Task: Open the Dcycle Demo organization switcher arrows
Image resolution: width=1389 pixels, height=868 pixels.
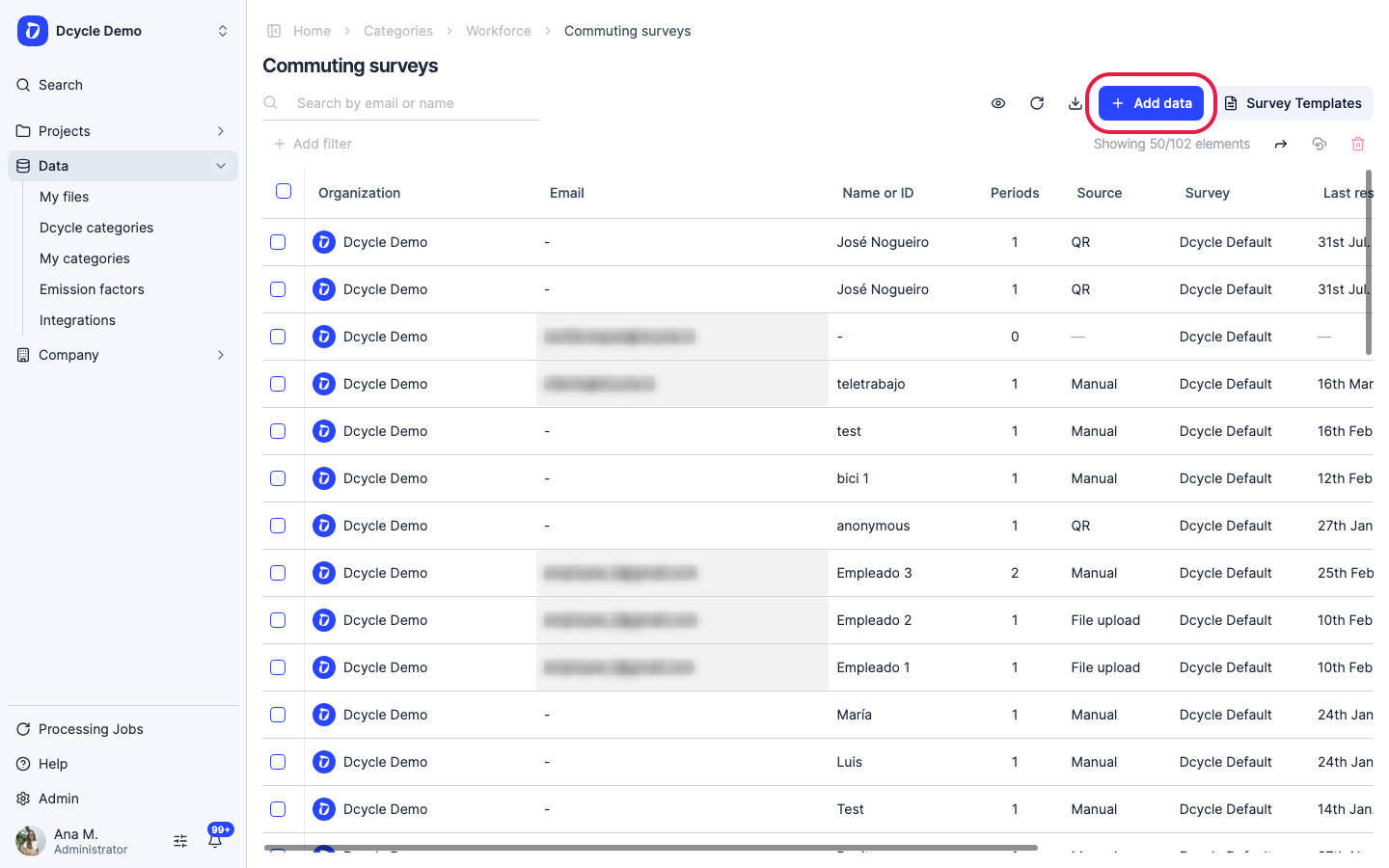Action: tap(223, 31)
